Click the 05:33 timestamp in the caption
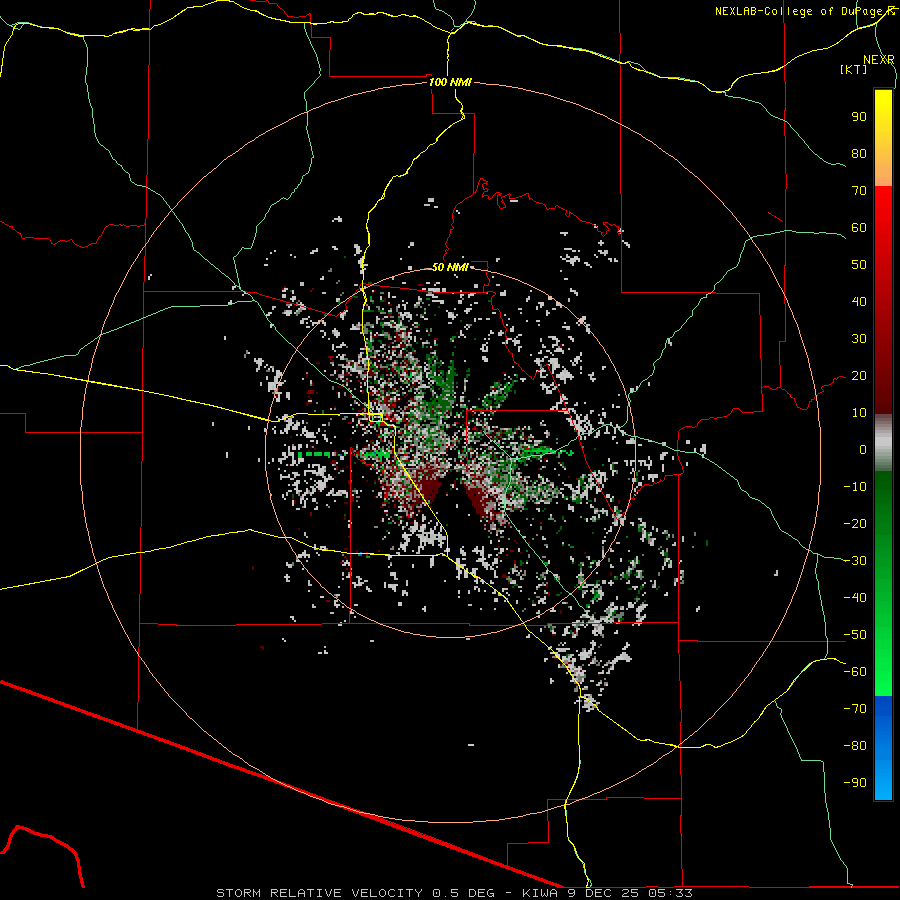The image size is (900, 900). (x=670, y=893)
